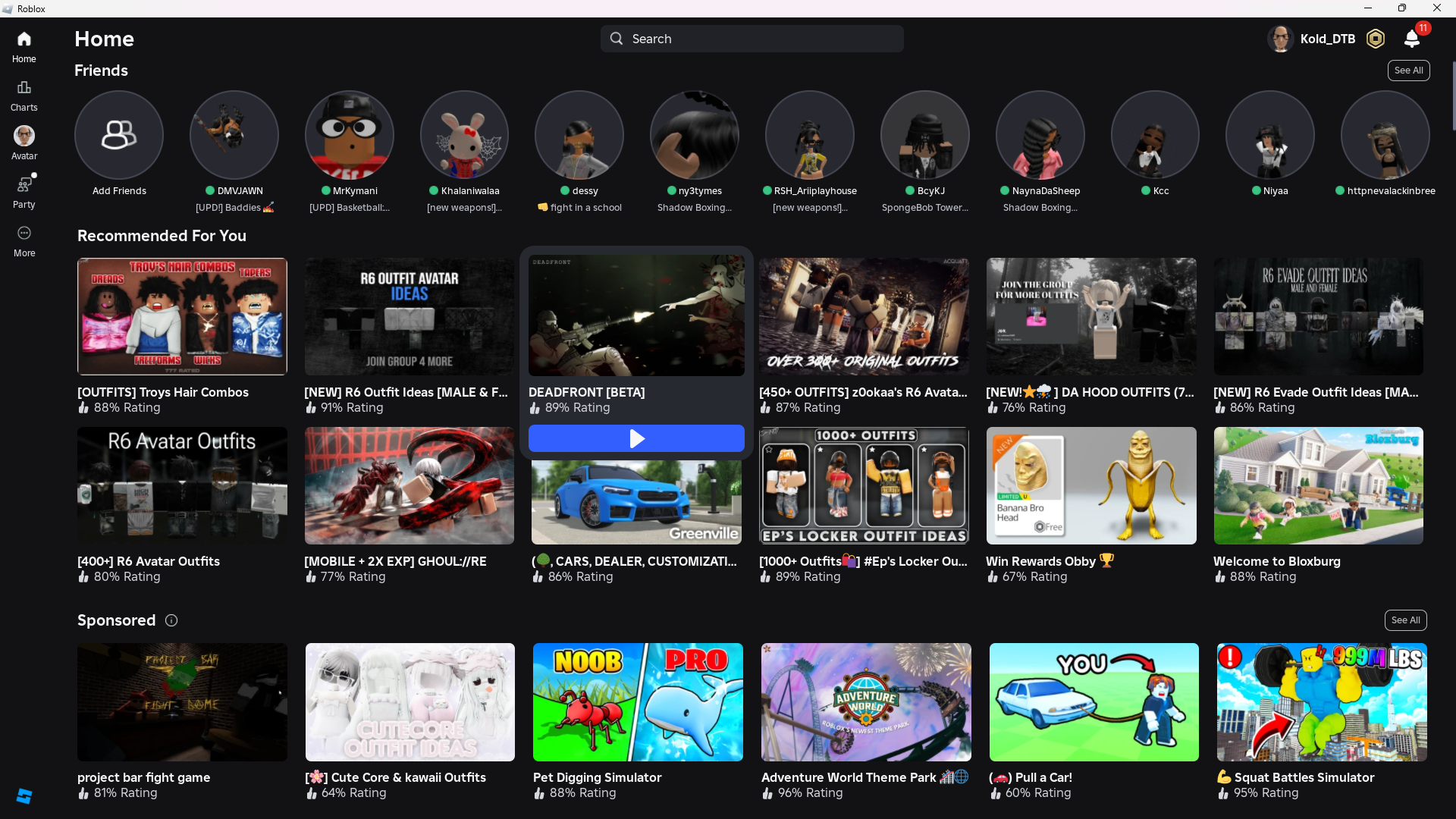Click the "Welcome to Bloxburg" title text
The image size is (1456, 819).
(x=1277, y=561)
